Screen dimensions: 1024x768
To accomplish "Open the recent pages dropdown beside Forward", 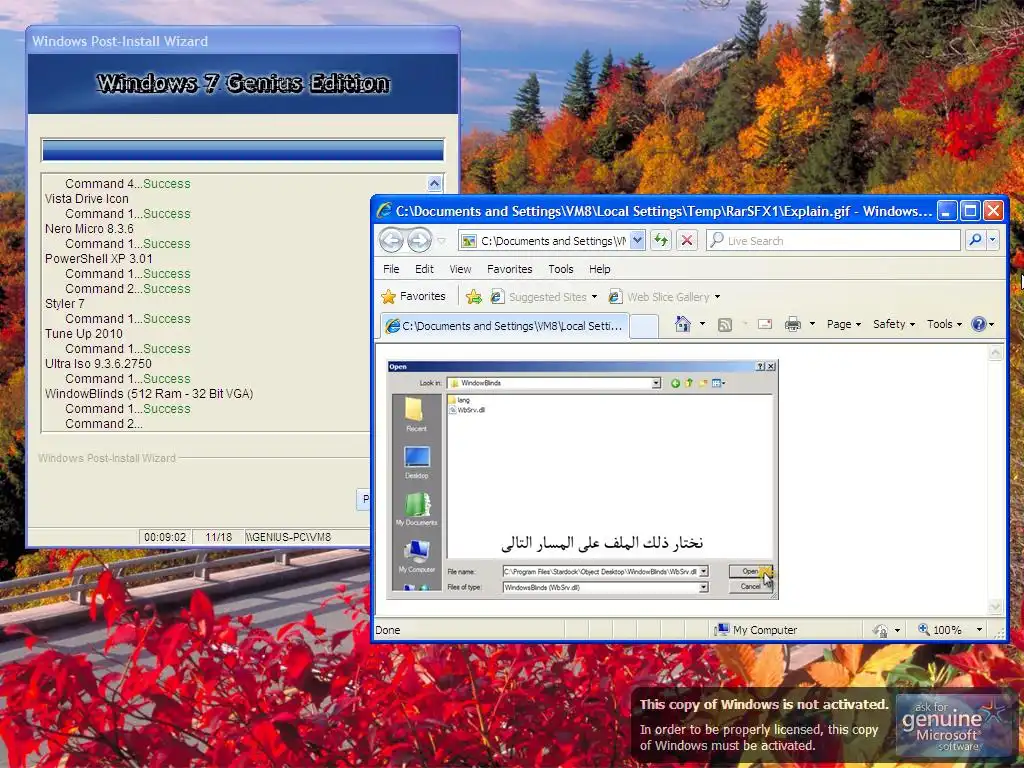I will (441, 241).
